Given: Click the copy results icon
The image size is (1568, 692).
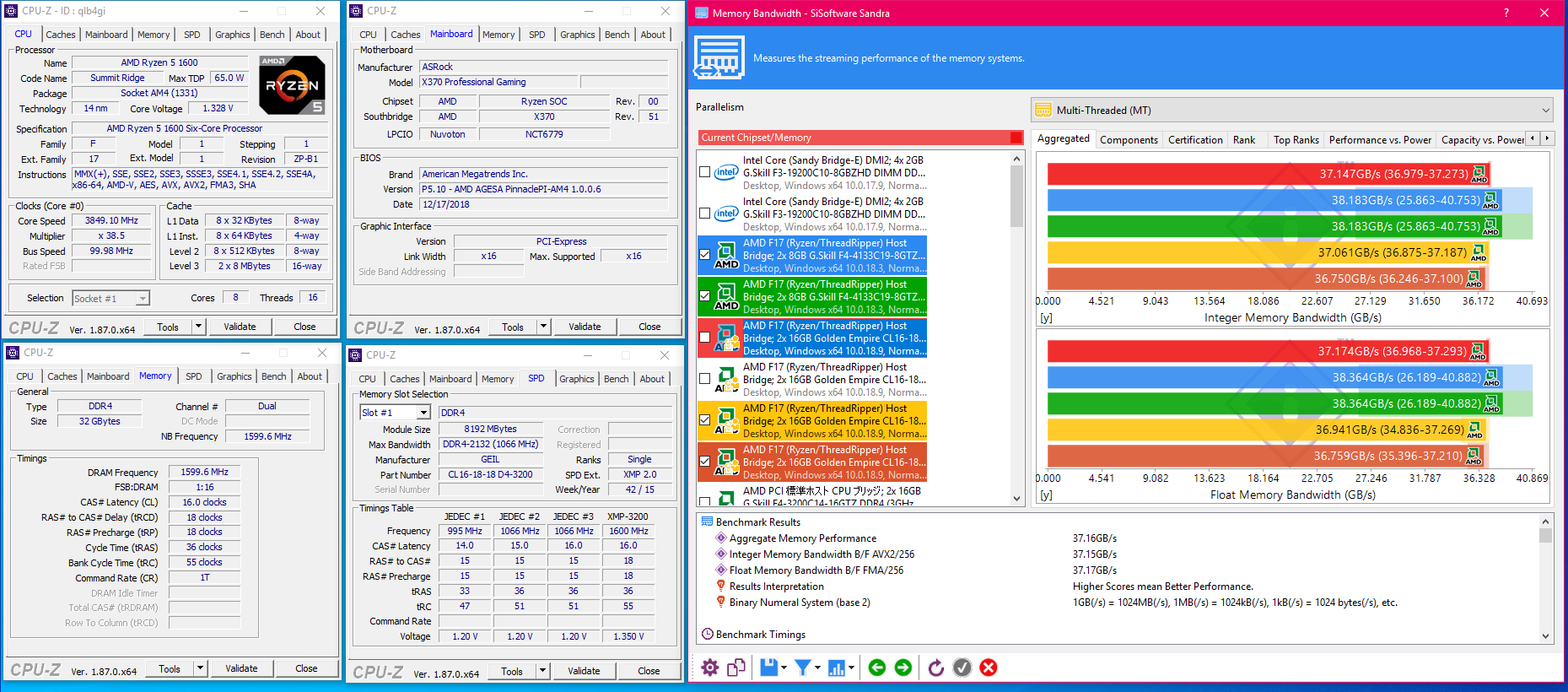Looking at the screenshot, I should point(736,668).
